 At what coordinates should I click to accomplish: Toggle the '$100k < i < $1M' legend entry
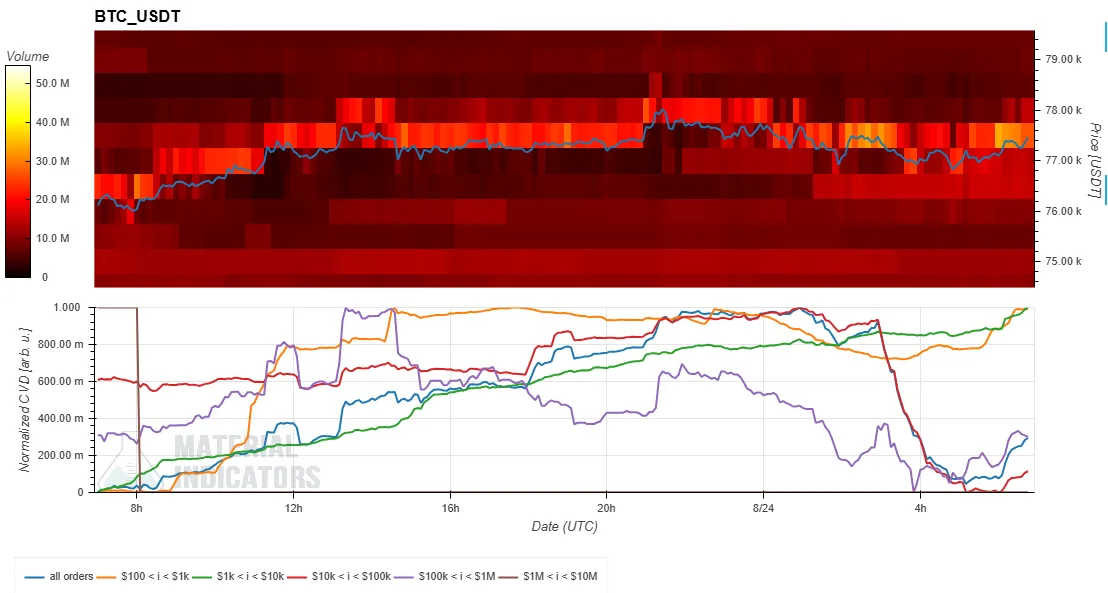click(444, 576)
